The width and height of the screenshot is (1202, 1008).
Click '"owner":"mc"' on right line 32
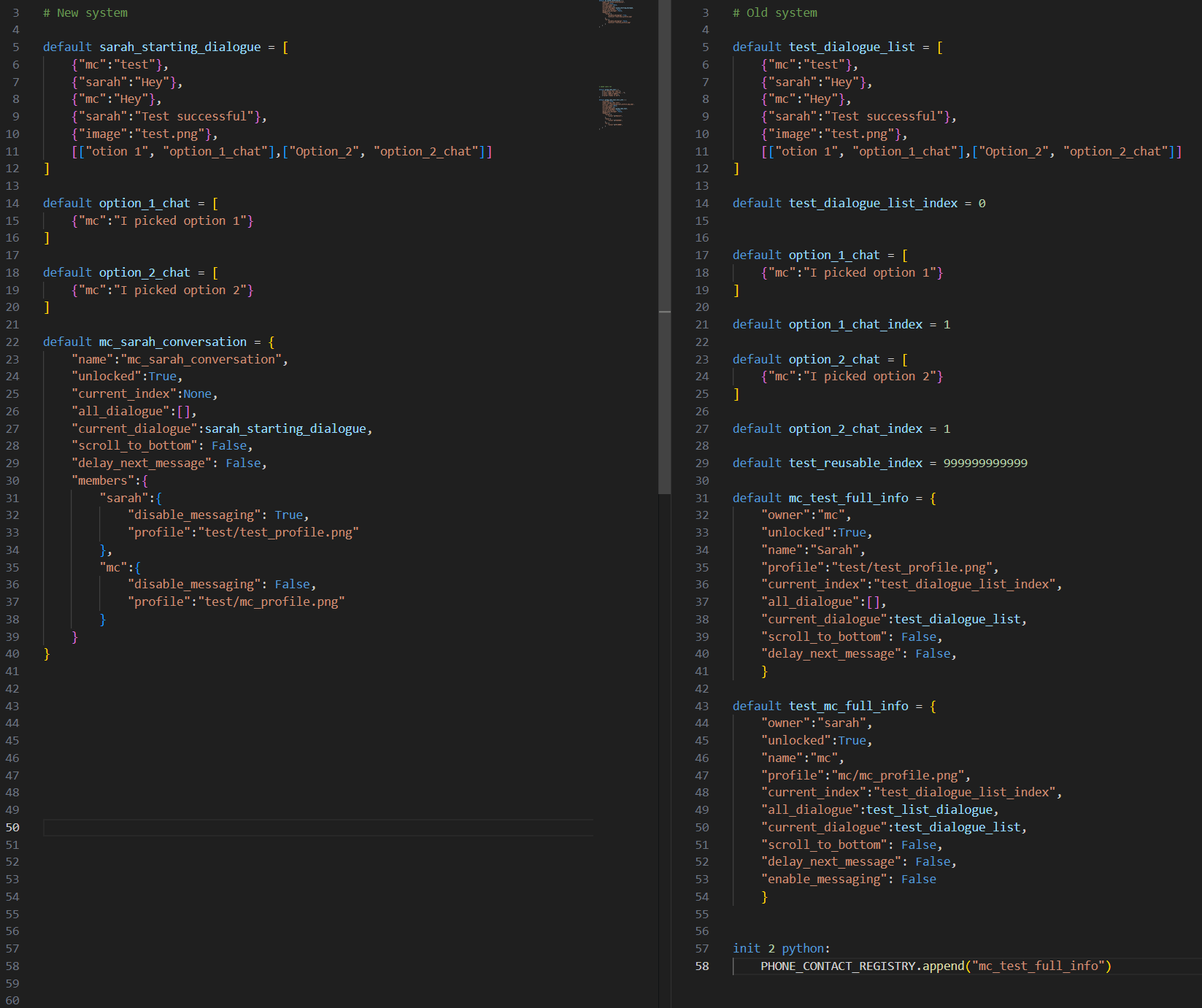coord(803,515)
